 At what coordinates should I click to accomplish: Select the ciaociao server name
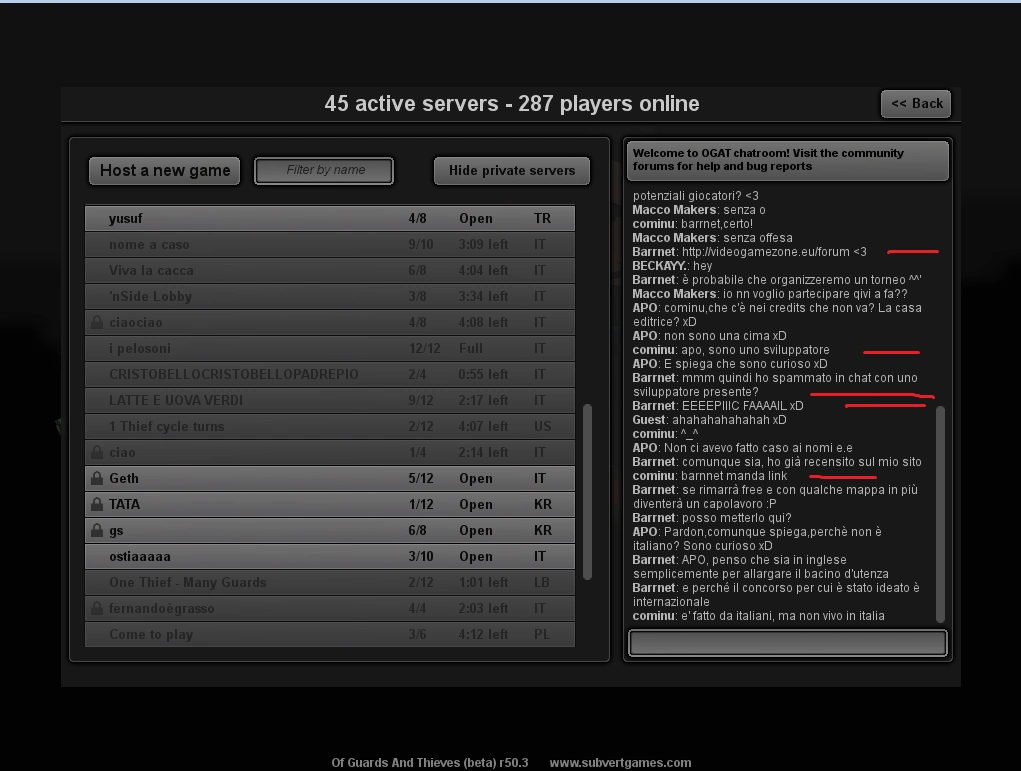pos(136,322)
